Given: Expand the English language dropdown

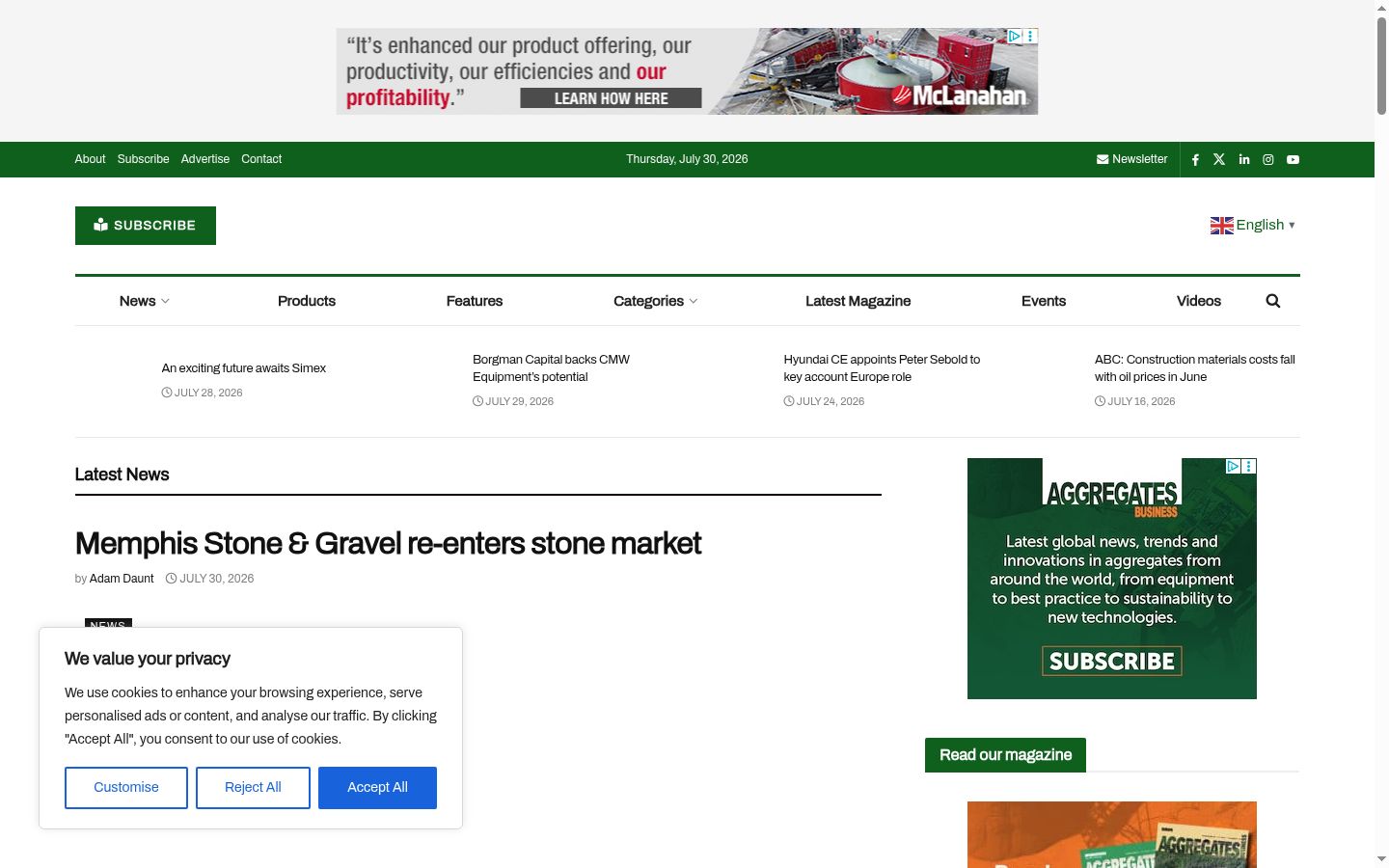Looking at the screenshot, I should point(1253,225).
